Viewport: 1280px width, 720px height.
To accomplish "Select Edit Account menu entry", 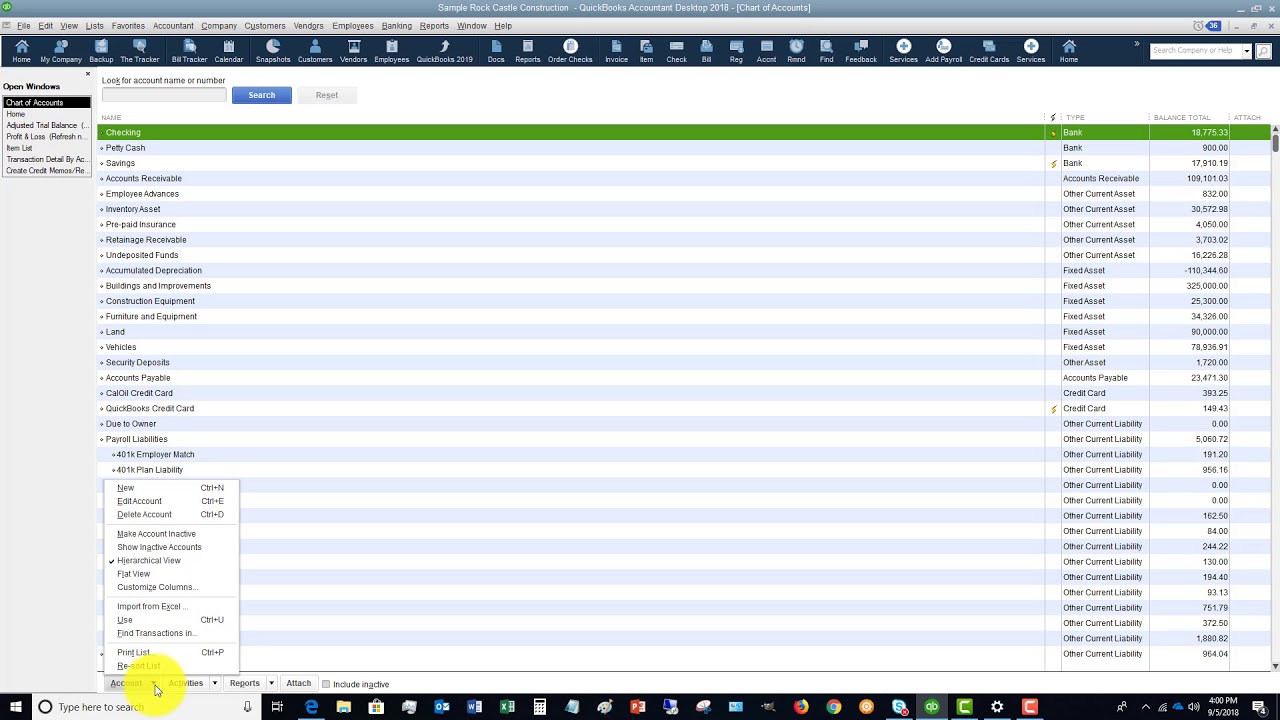I will [x=139, y=501].
